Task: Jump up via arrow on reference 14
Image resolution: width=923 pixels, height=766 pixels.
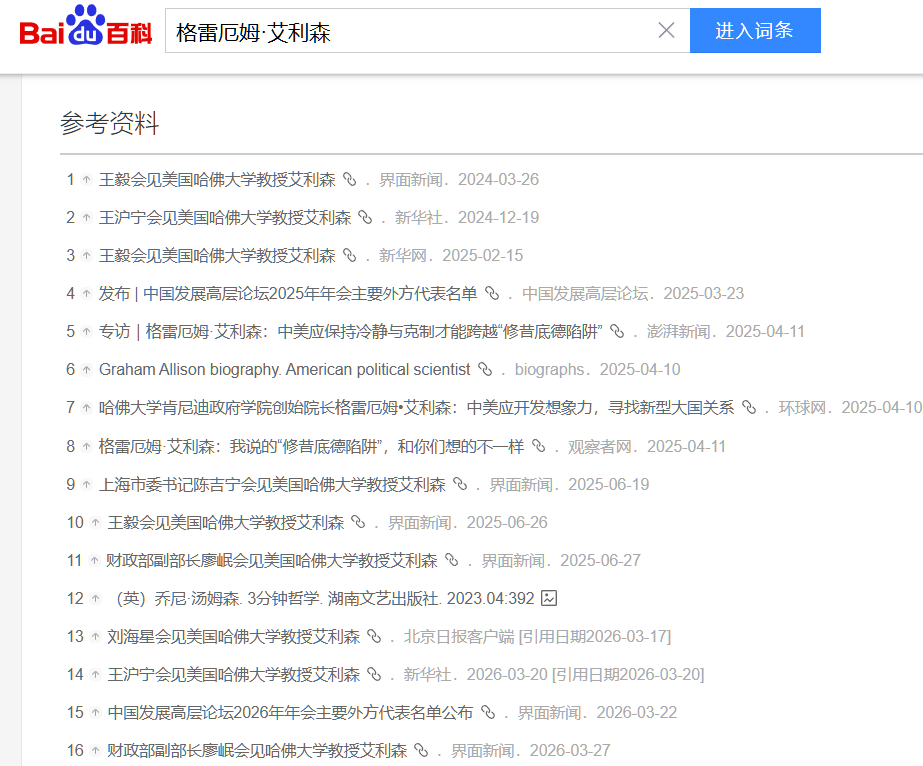Action: coord(95,675)
